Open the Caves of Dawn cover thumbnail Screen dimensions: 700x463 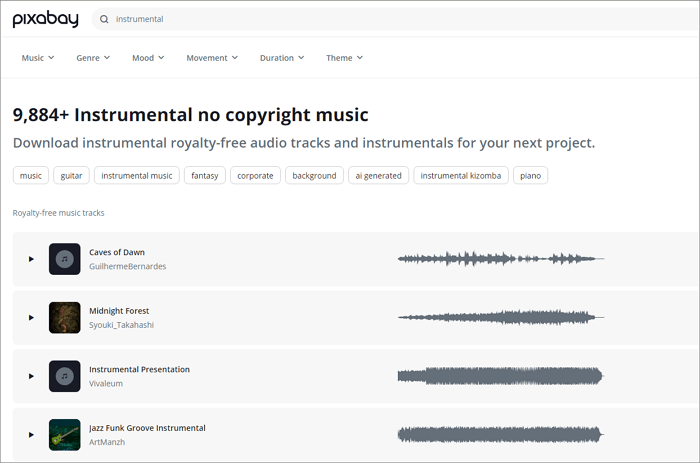(x=64, y=259)
